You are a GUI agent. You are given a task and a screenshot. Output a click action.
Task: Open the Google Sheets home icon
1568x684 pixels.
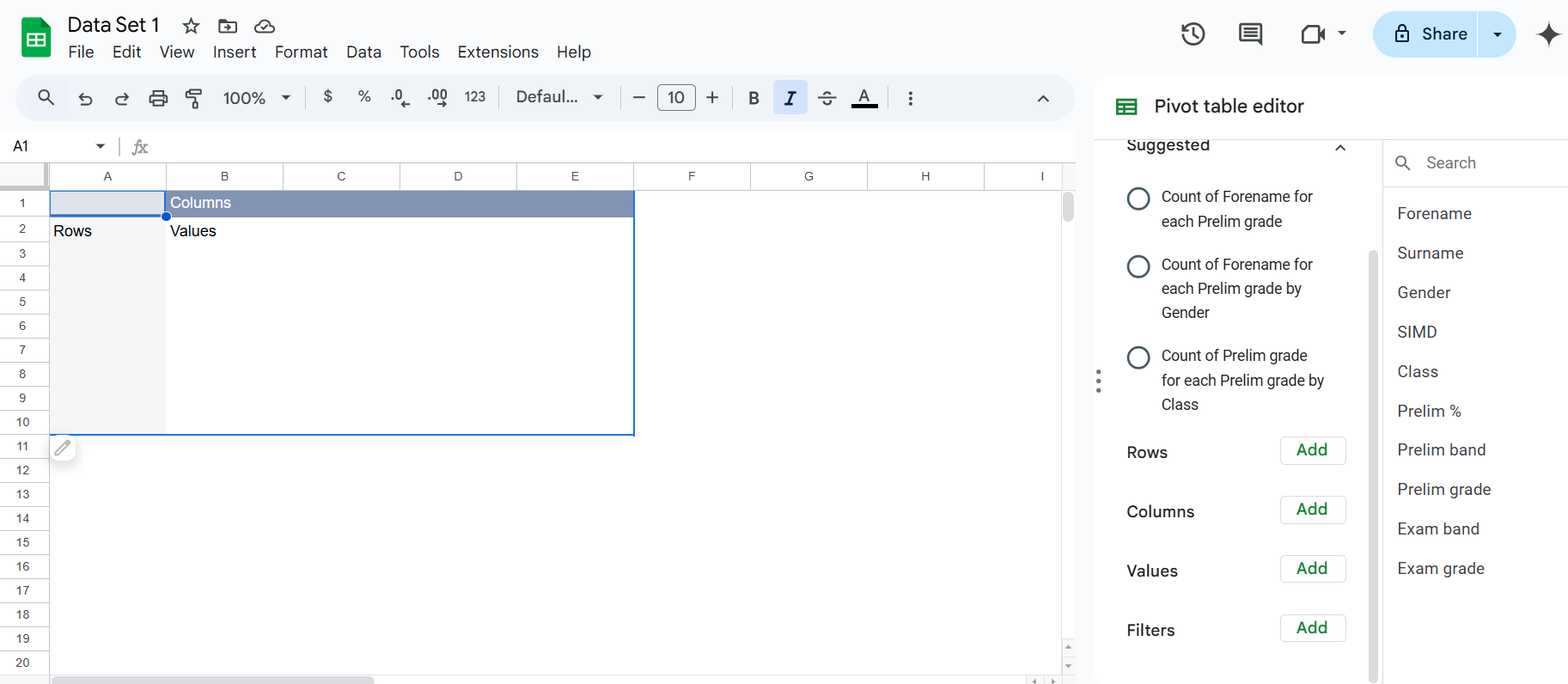(36, 38)
